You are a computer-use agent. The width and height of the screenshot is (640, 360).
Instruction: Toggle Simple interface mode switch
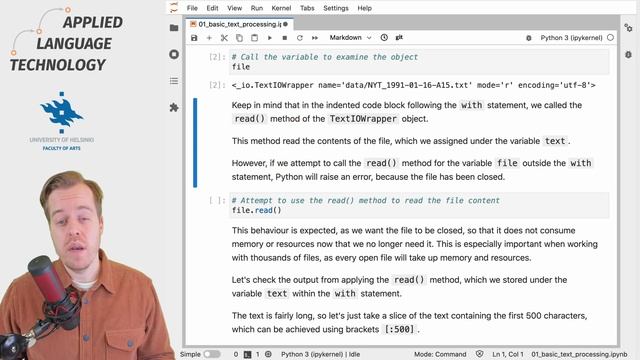212,354
